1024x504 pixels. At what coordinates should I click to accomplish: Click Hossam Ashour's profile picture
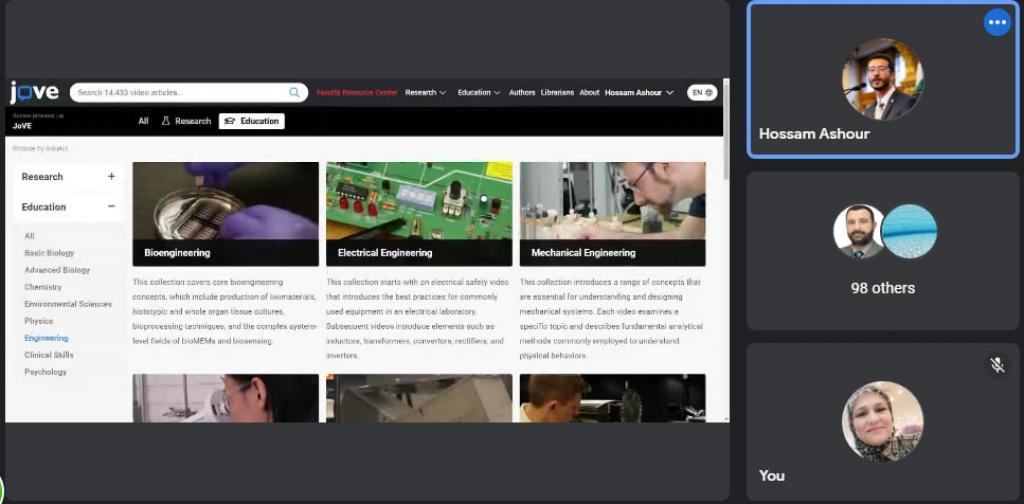[882, 80]
